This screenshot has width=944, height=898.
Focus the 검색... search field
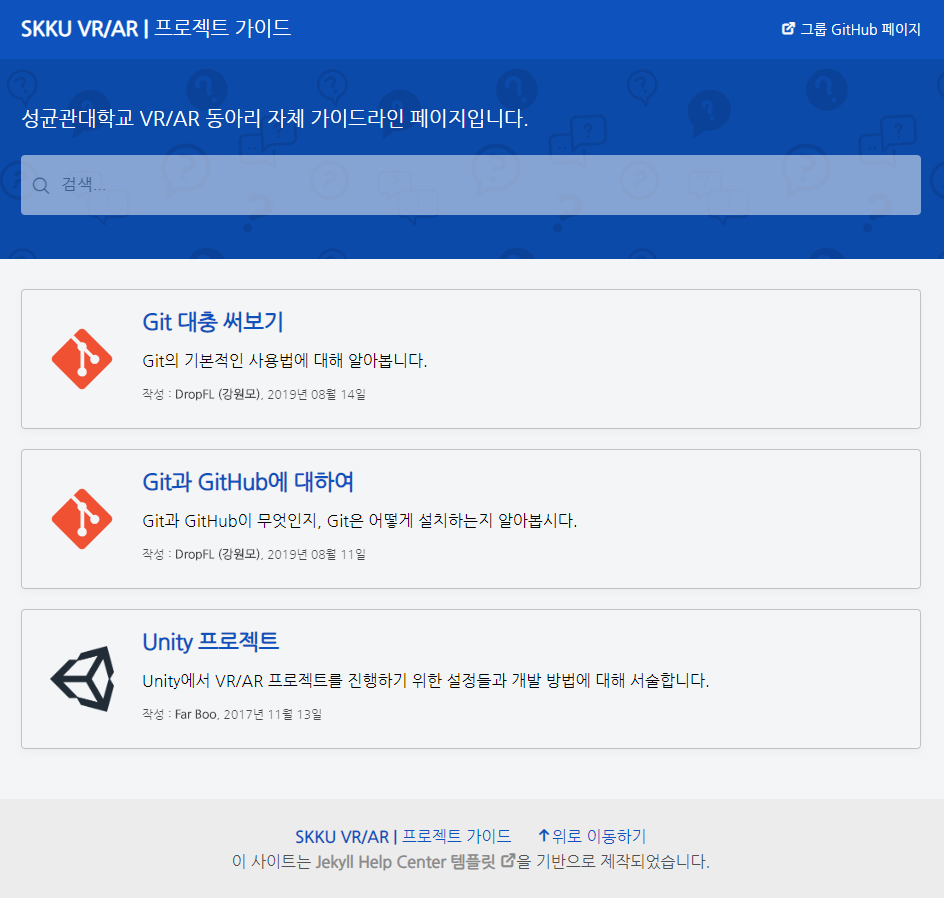471,185
